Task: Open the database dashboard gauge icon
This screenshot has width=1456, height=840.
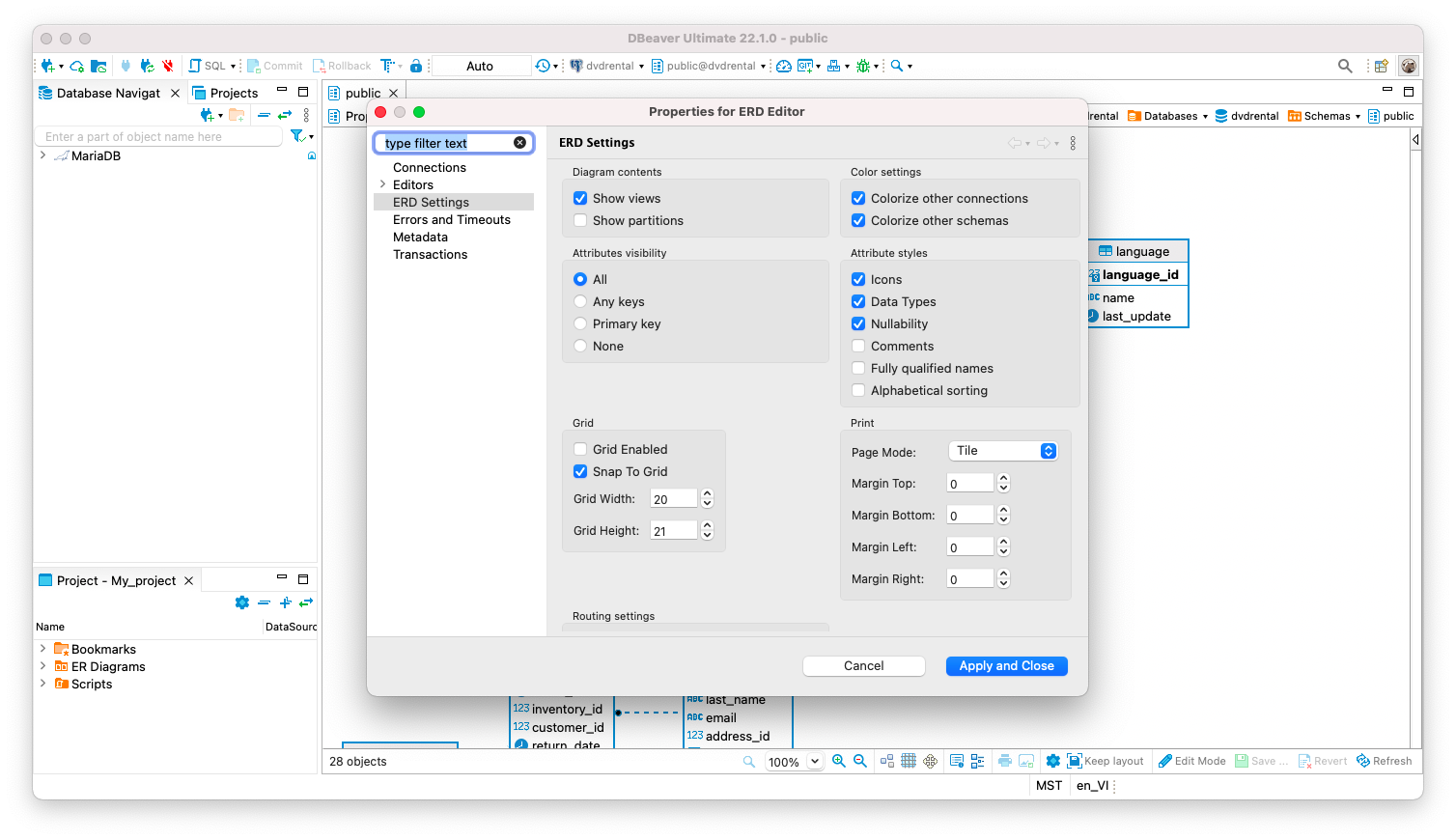Action: pyautogui.click(x=782, y=66)
